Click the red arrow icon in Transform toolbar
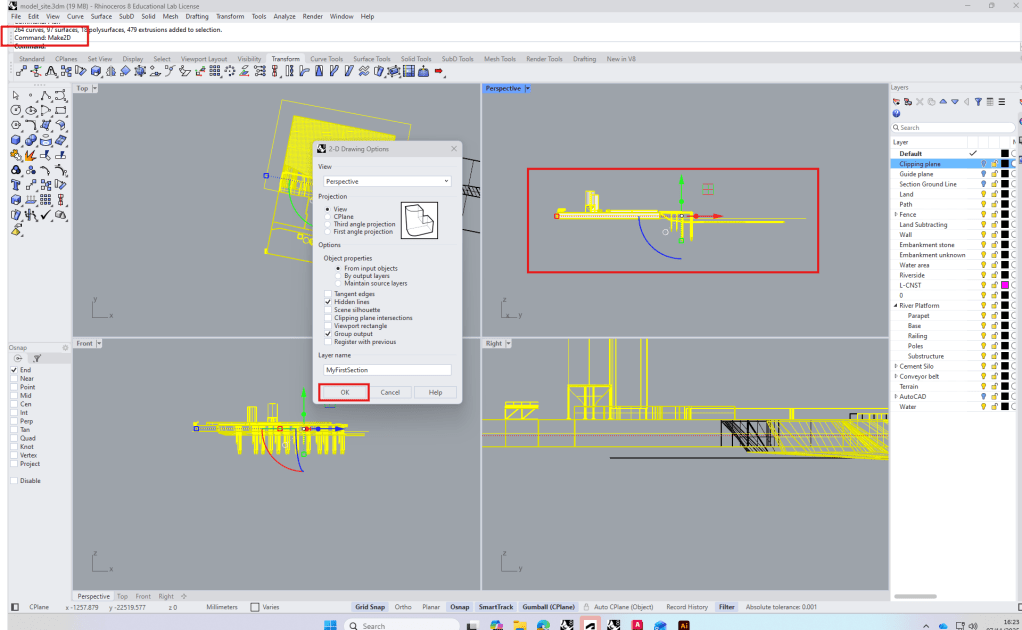 pos(438,72)
